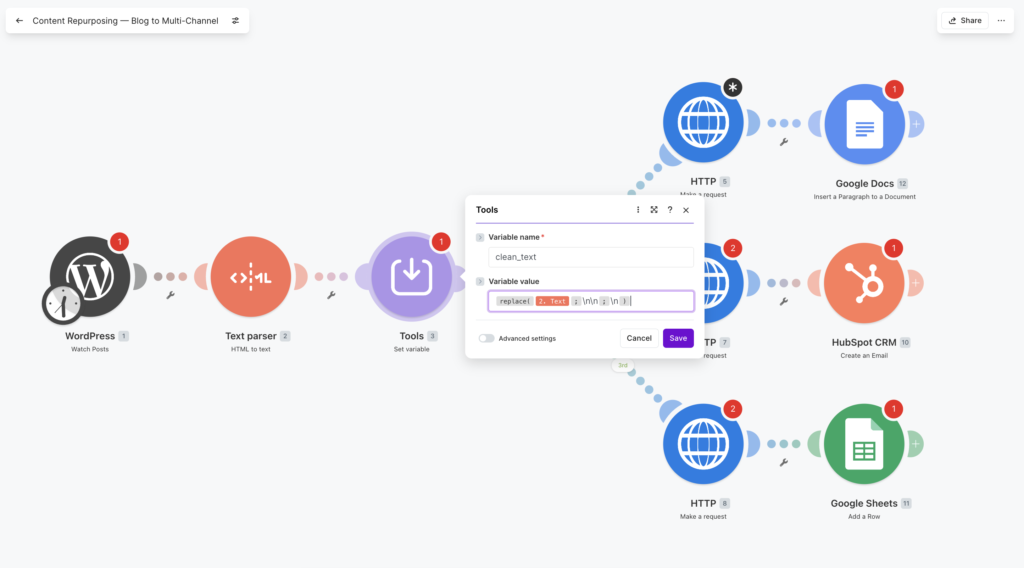Screen dimensions: 1024x568
Task: Click 'Create an Email' under HubSpot CRM
Action: coord(864,356)
